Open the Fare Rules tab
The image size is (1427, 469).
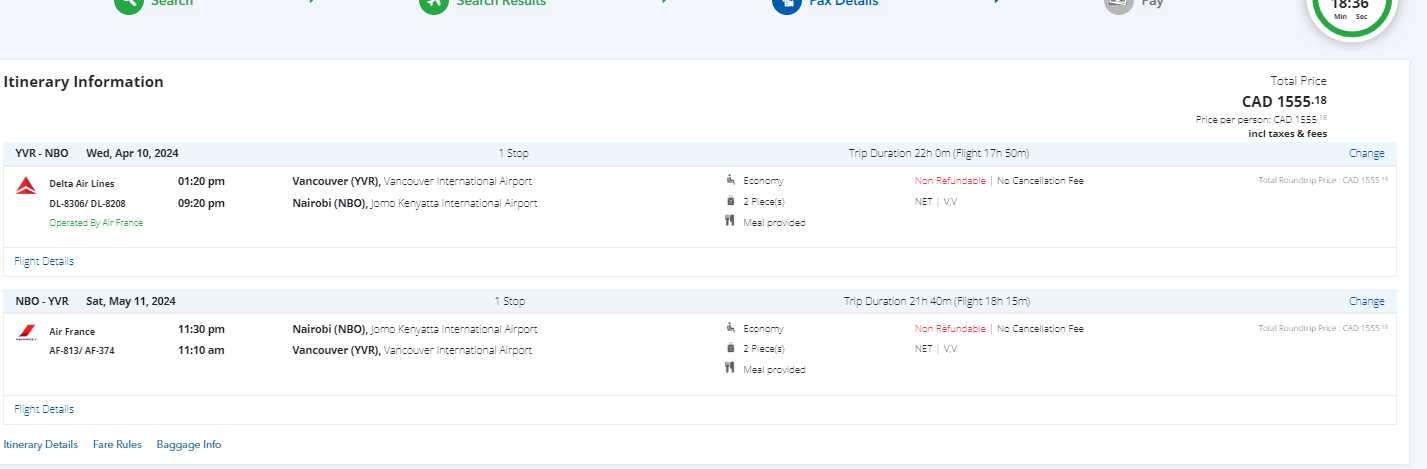[x=117, y=444]
